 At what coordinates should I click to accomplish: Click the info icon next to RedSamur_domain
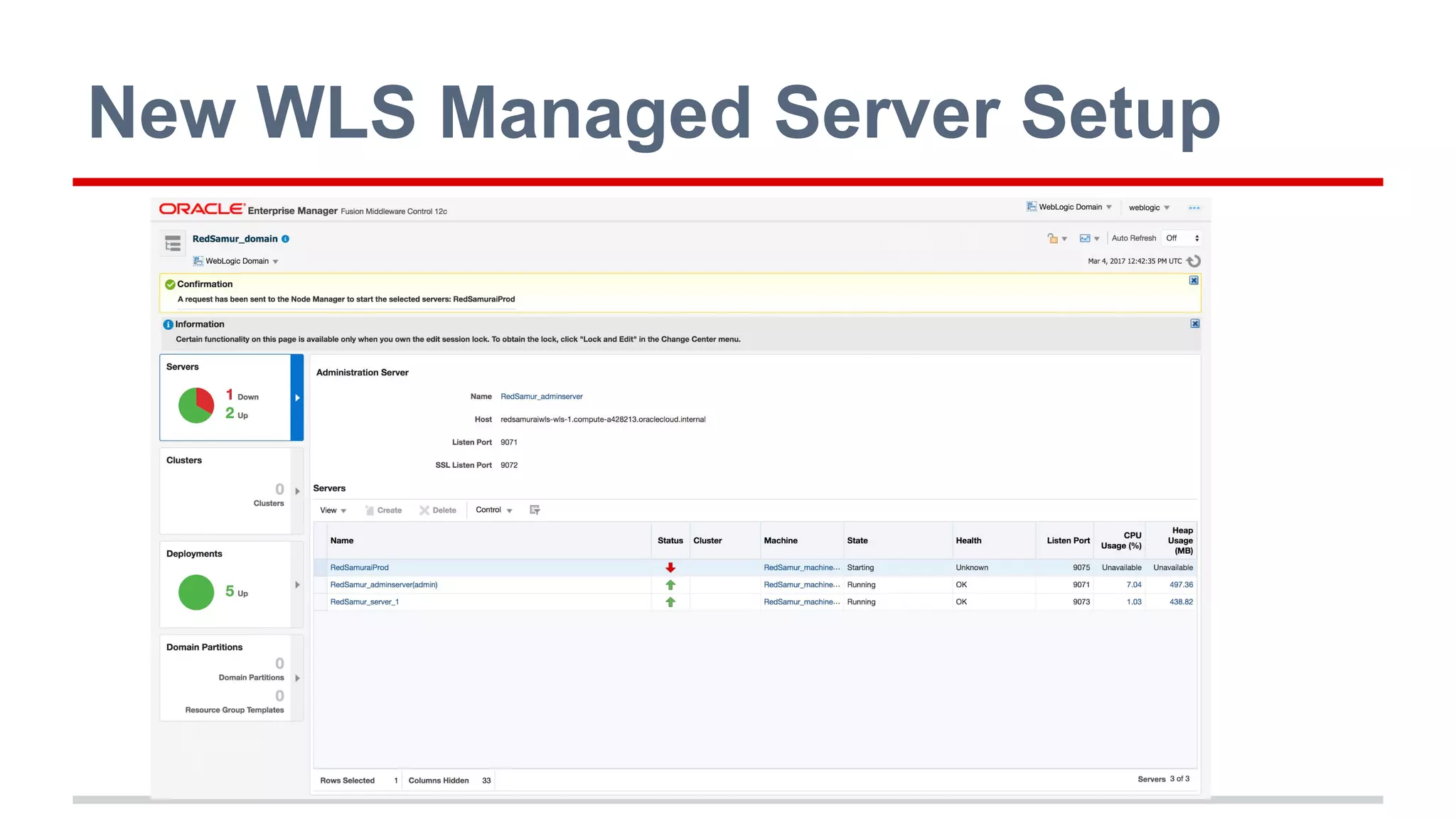[x=285, y=239]
